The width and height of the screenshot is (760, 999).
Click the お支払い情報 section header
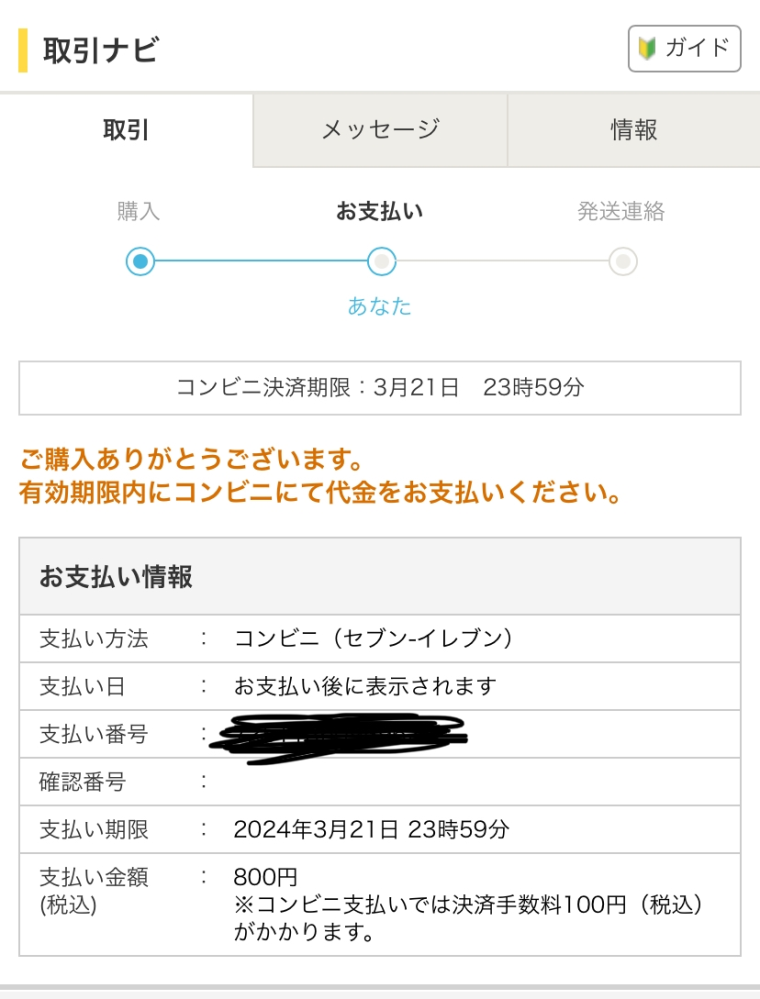tap(380, 577)
